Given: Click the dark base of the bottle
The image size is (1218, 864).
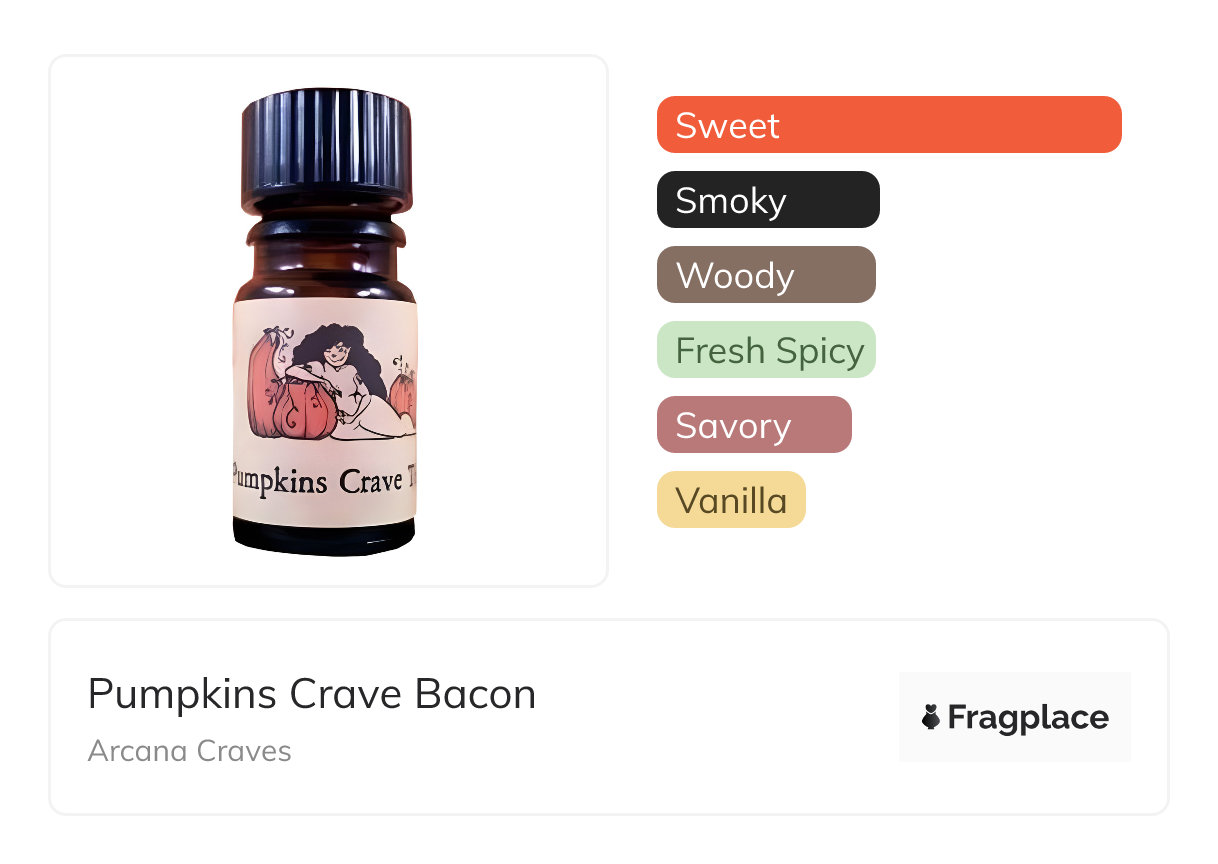Looking at the screenshot, I should (x=324, y=537).
